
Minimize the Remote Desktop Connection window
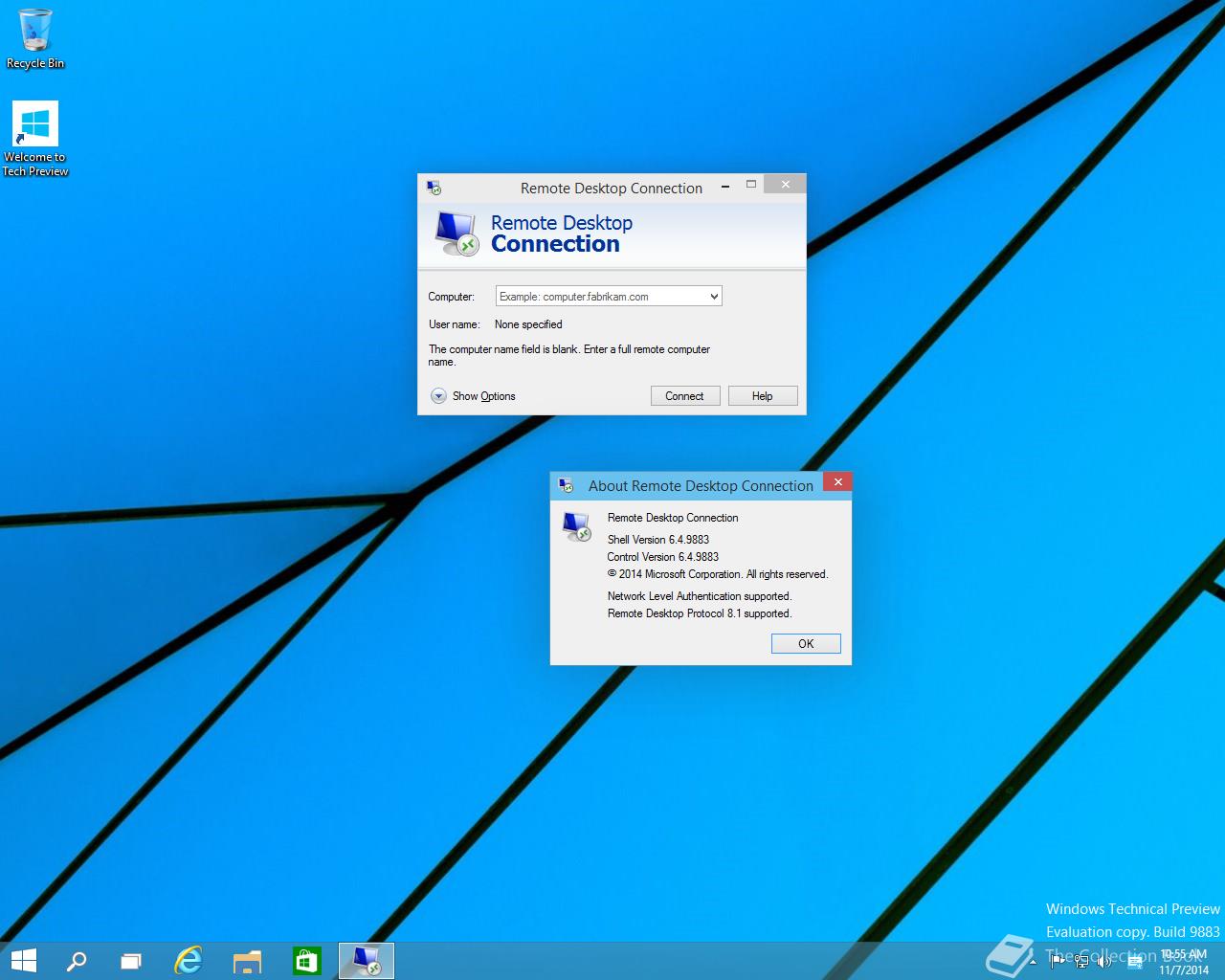(725, 186)
